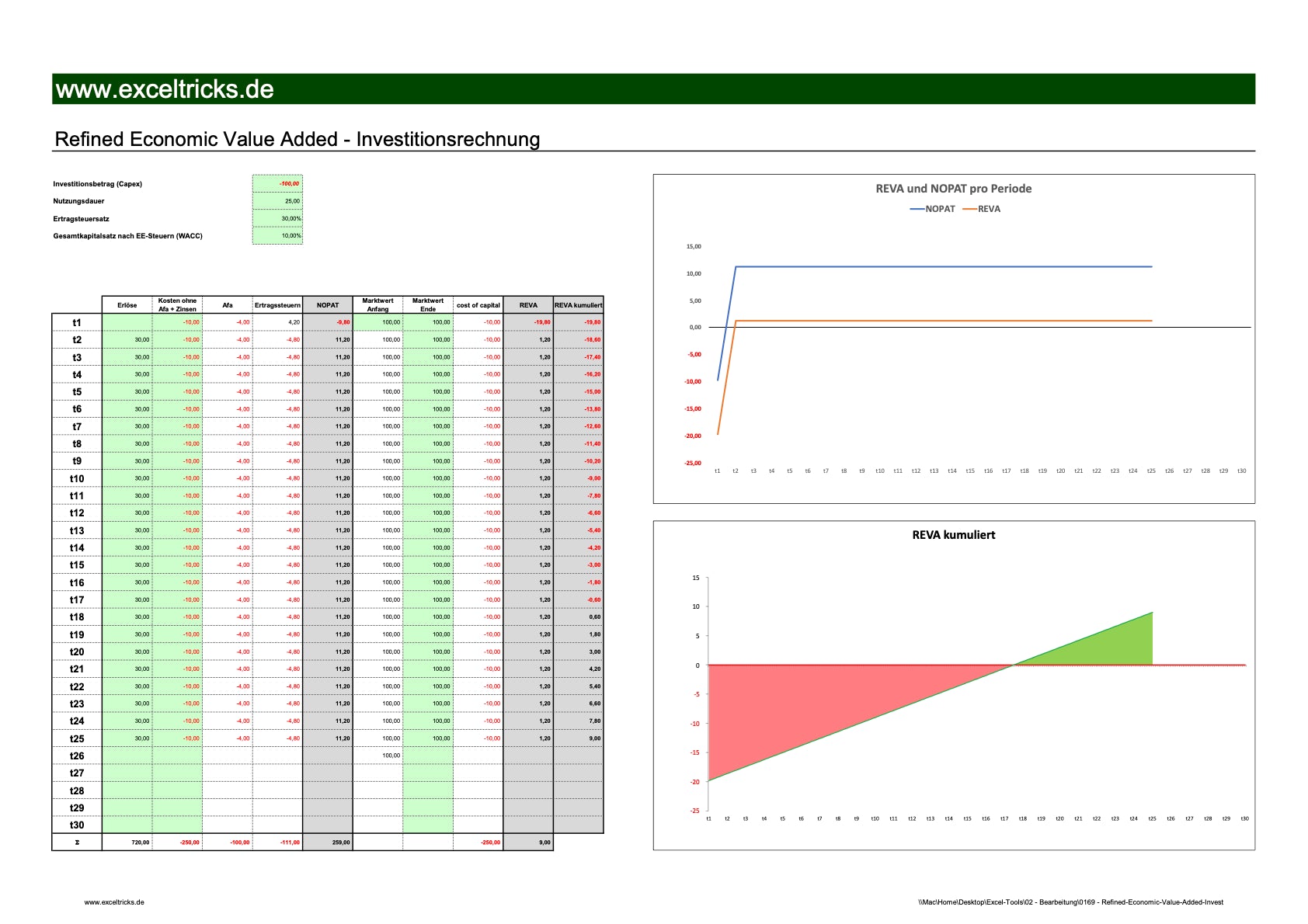Click the 'Ertragssteuern' column header

coord(277,305)
